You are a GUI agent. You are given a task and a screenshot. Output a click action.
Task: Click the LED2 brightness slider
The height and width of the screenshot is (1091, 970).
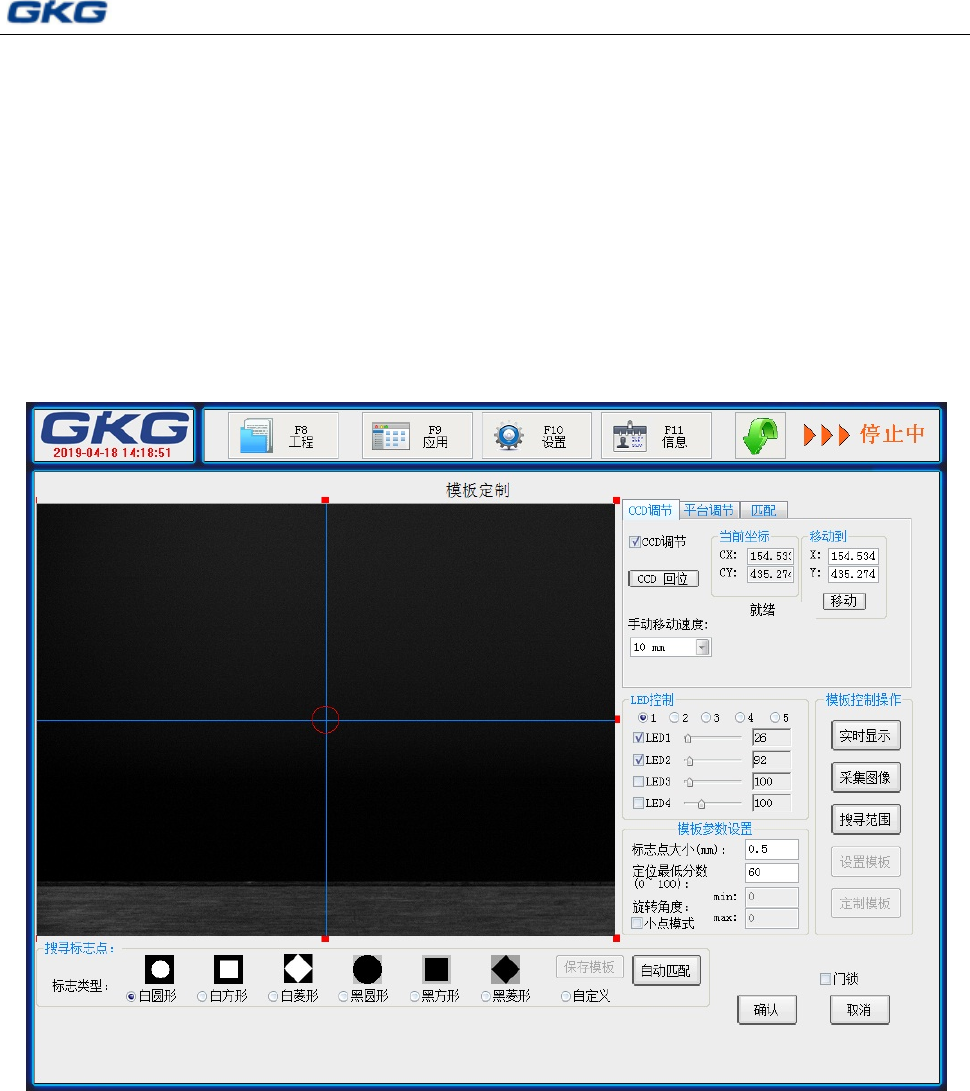click(x=713, y=760)
